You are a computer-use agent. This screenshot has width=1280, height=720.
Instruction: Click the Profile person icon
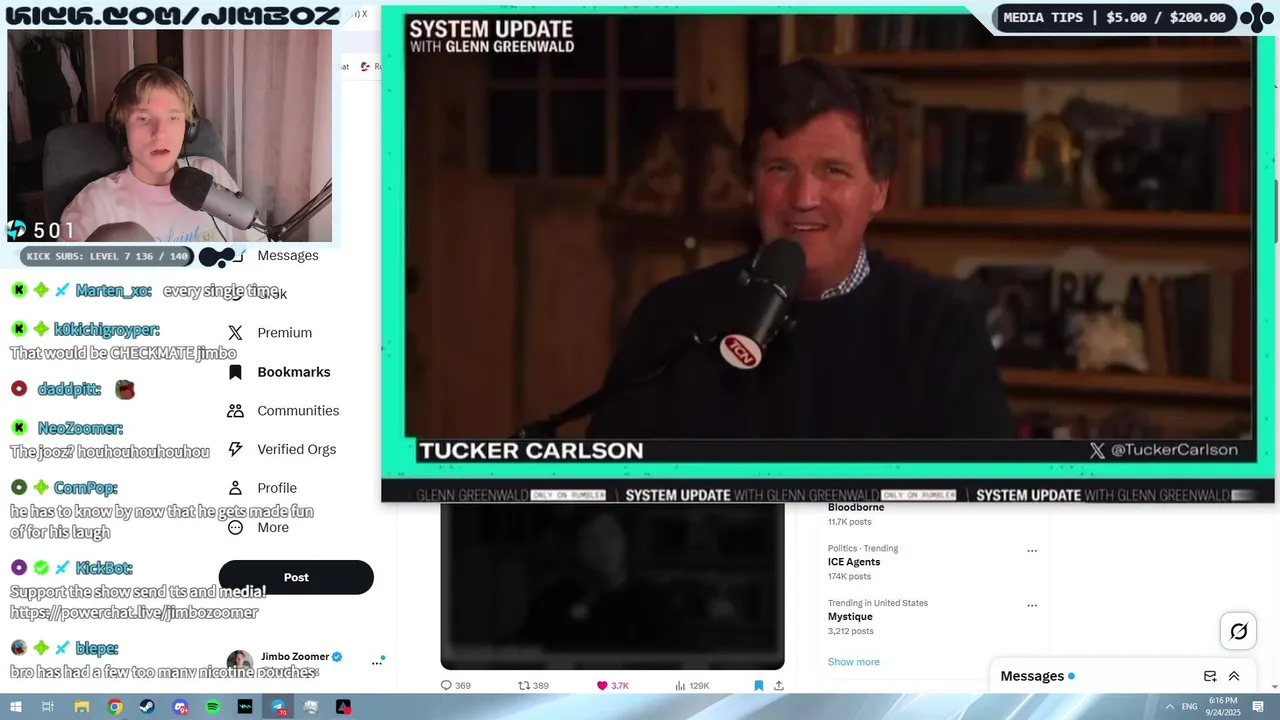point(235,488)
